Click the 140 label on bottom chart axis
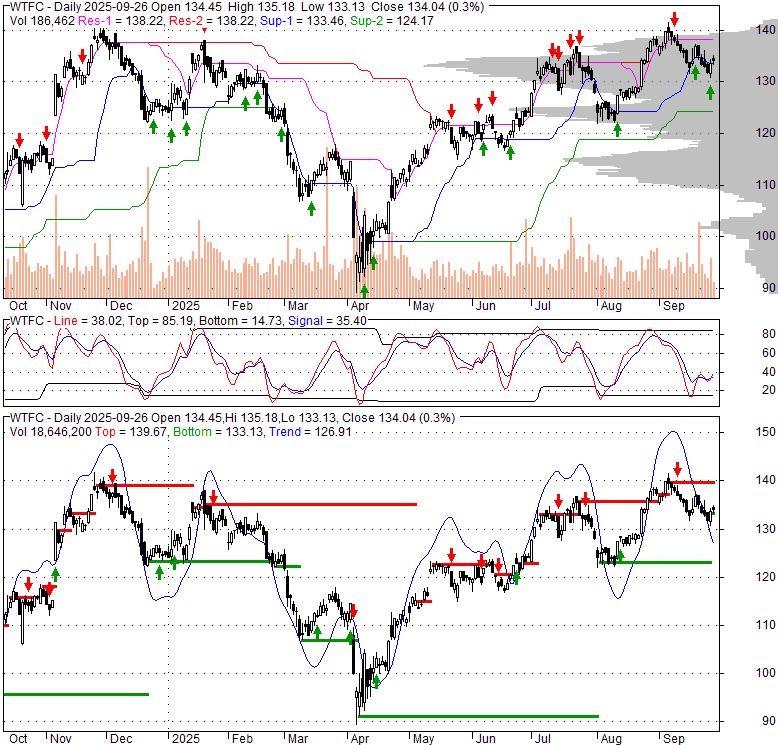 tap(766, 480)
